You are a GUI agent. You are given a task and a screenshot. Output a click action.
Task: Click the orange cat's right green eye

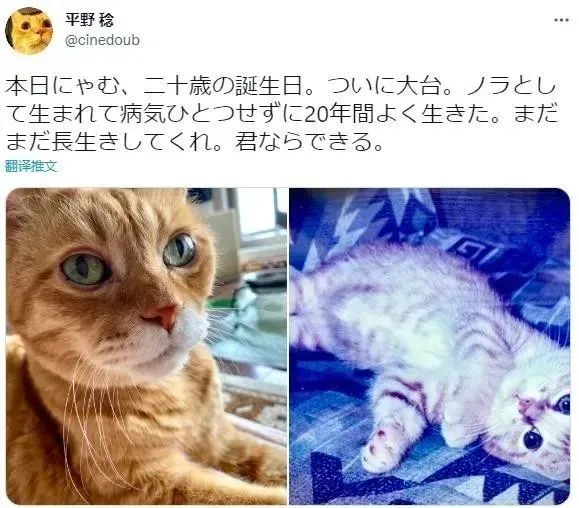click(179, 250)
